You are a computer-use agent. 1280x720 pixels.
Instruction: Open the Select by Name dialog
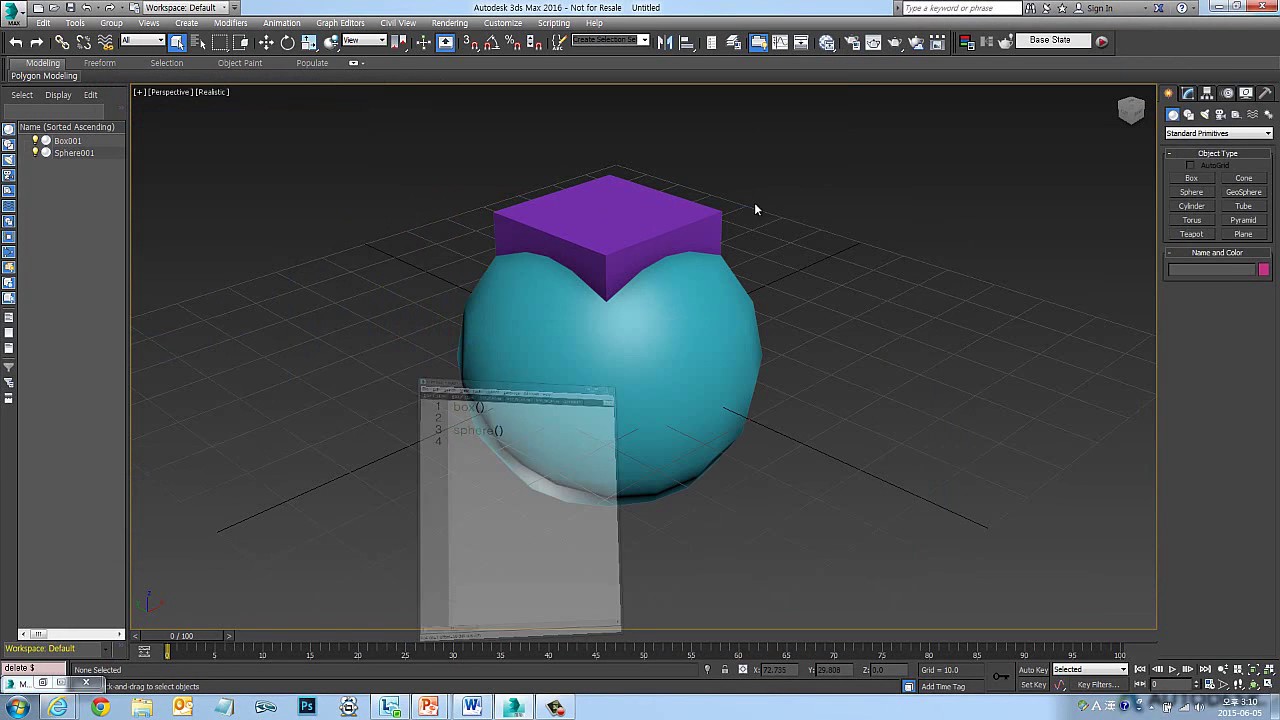pyautogui.click(x=198, y=42)
